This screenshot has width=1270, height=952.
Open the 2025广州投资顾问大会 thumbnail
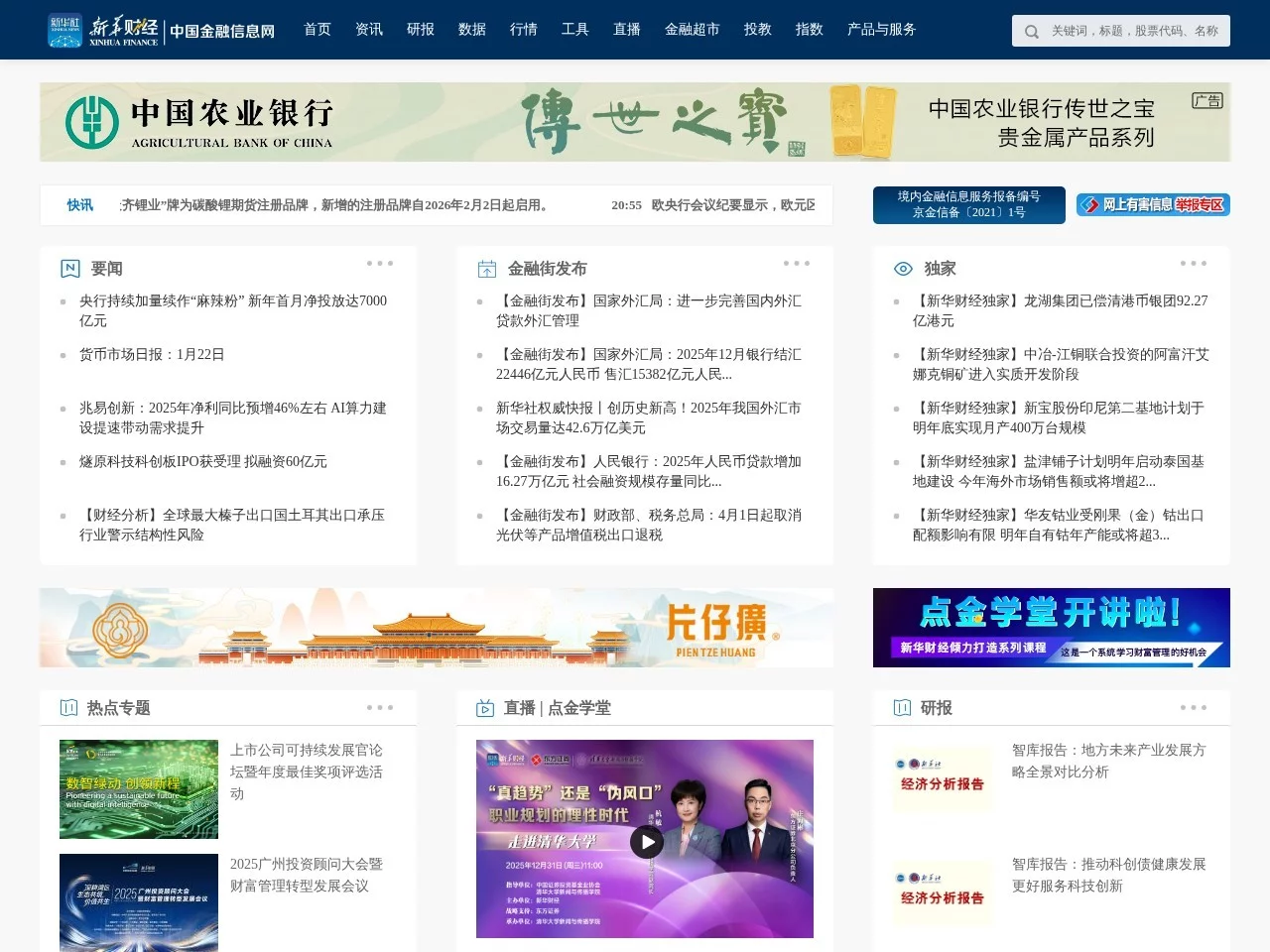click(138, 902)
